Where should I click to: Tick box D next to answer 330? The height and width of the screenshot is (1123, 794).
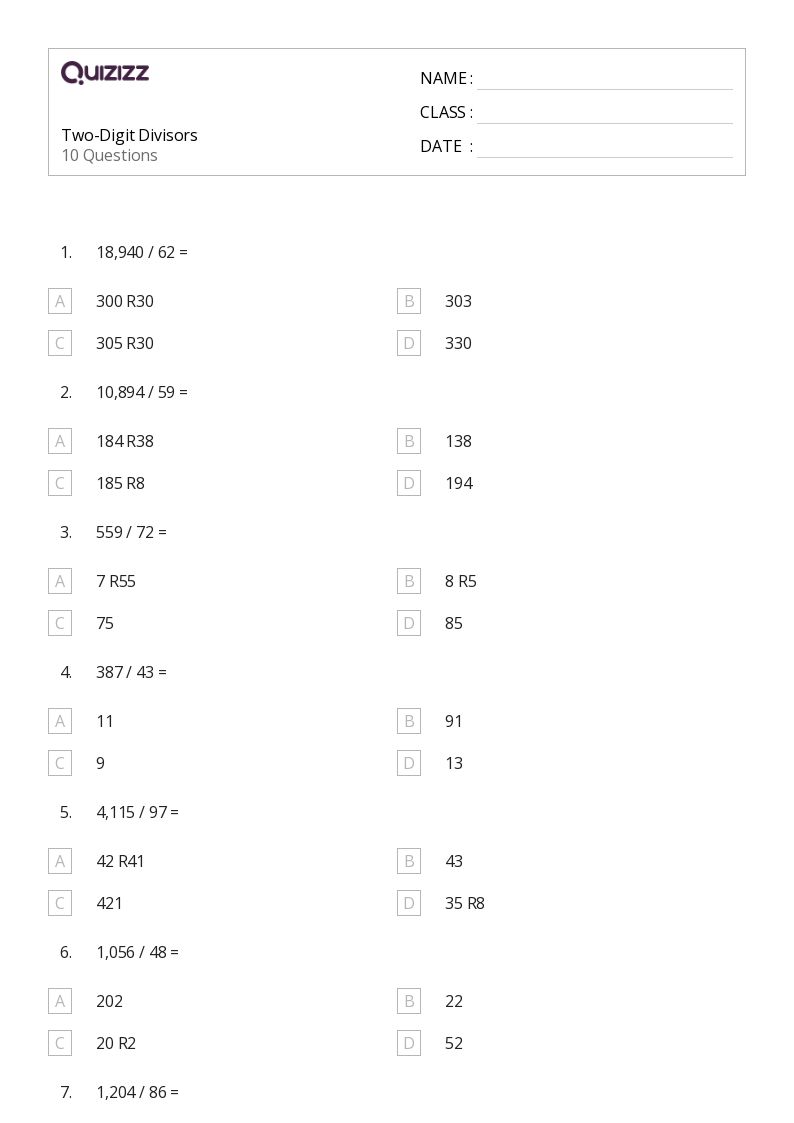409,343
